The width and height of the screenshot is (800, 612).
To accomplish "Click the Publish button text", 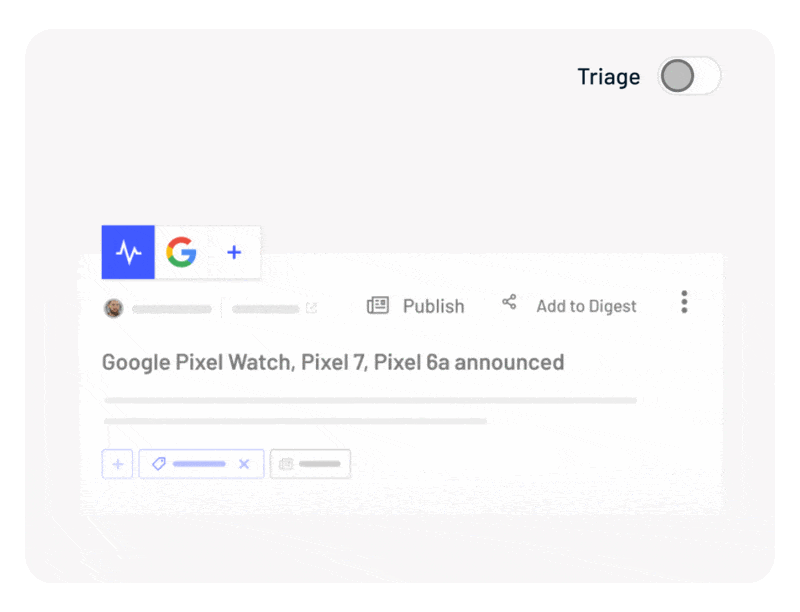I will point(434,306).
